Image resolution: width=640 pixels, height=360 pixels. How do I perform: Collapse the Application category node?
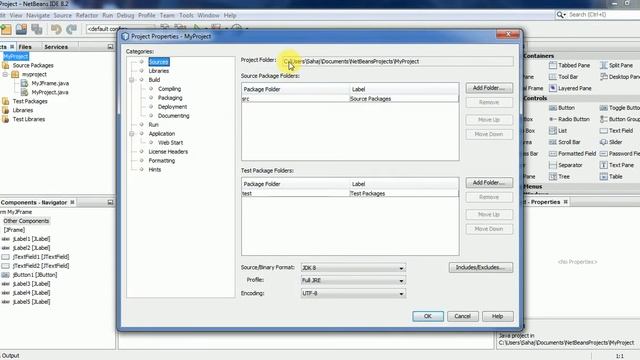click(x=131, y=134)
